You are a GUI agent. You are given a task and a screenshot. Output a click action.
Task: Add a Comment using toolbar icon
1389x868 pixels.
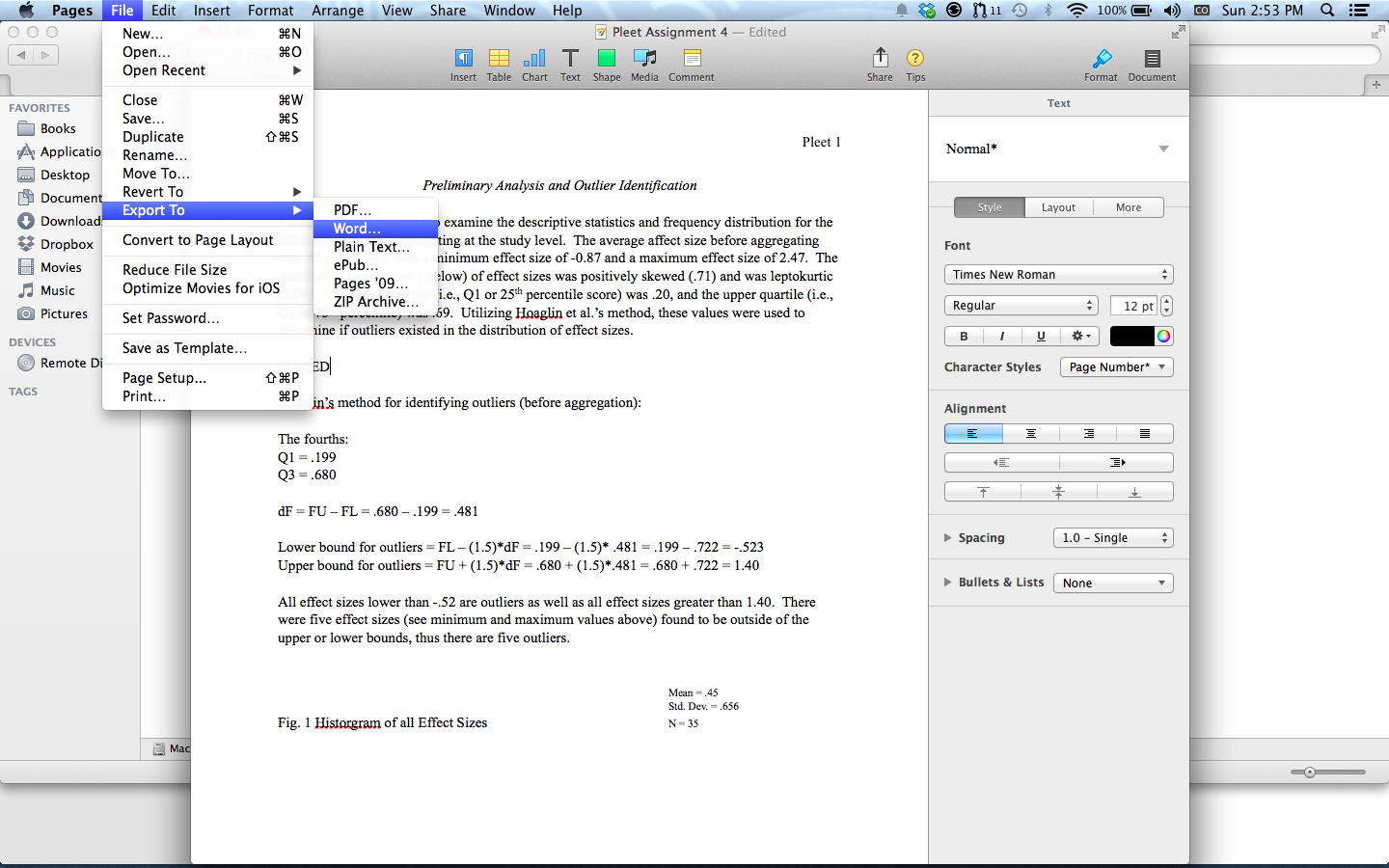coord(691,60)
